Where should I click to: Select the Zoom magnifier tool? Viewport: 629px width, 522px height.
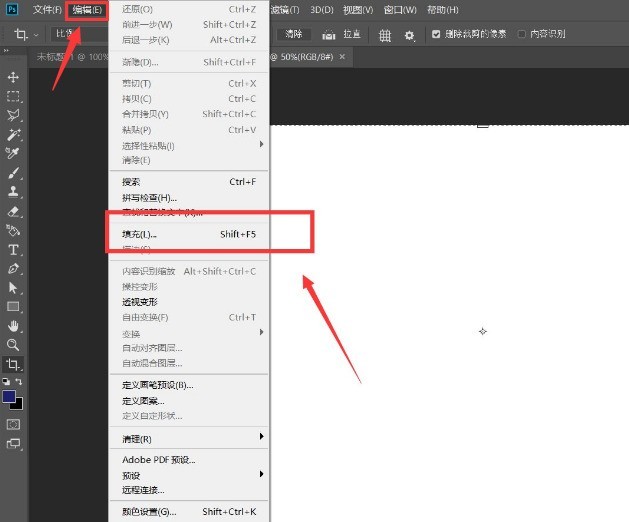coord(13,344)
